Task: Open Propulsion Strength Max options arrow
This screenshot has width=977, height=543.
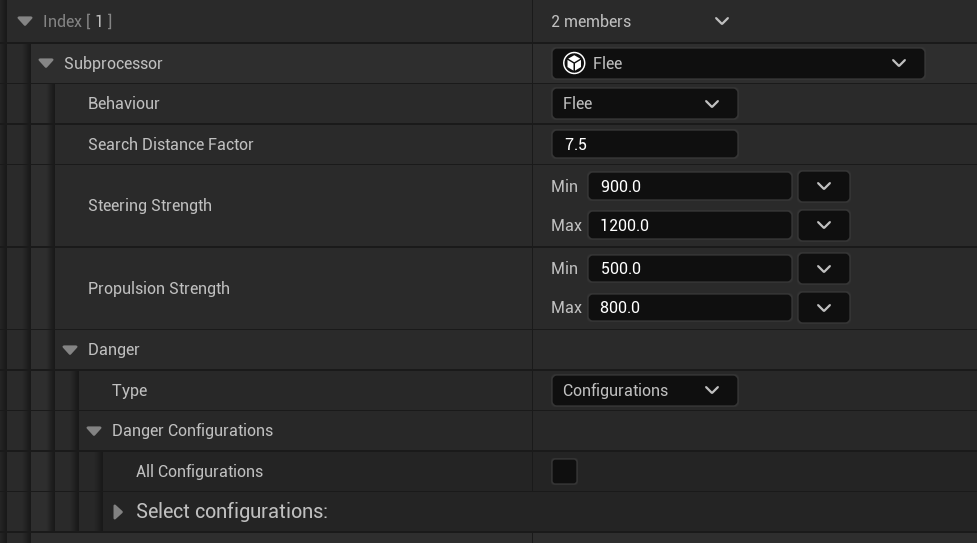Action: [823, 307]
